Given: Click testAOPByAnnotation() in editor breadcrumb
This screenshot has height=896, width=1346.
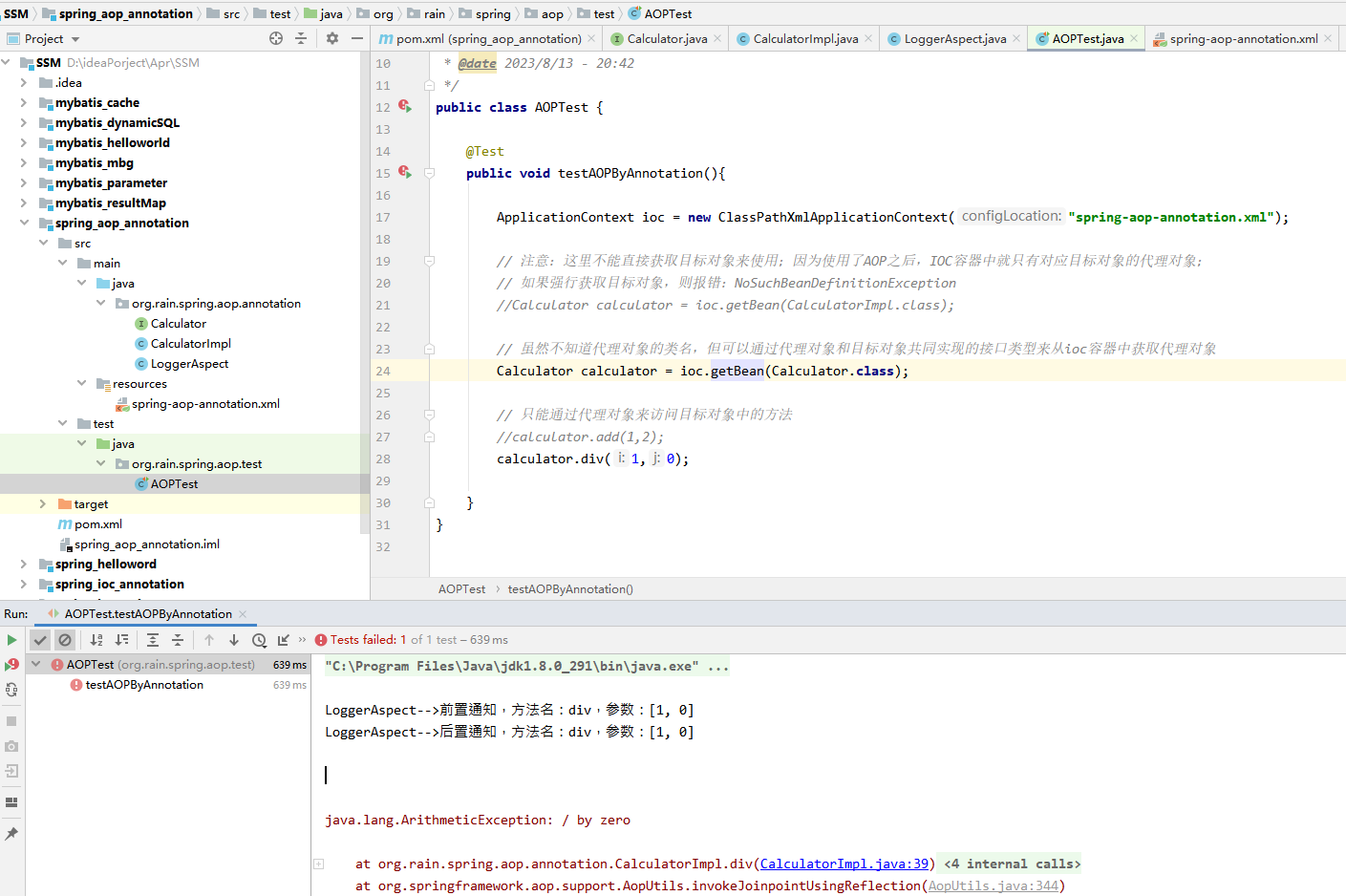Looking at the screenshot, I should (570, 589).
